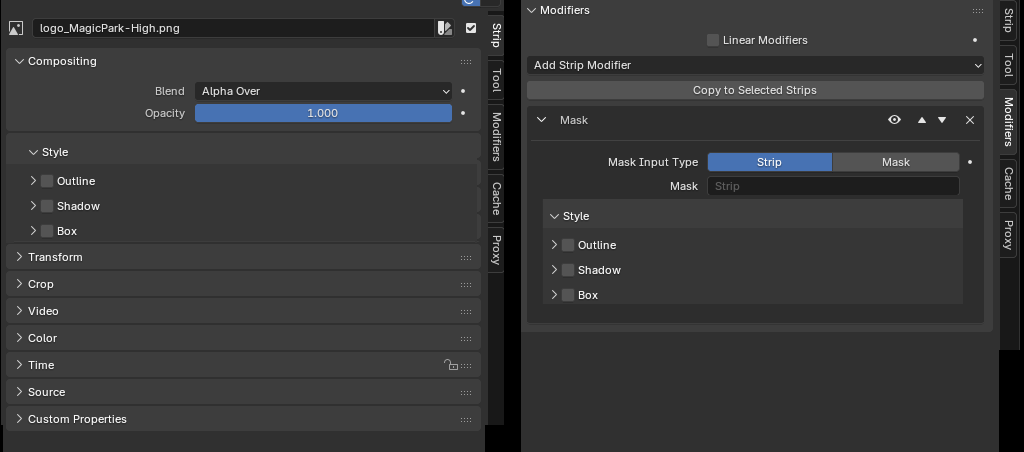Collapse the Style subpanel in Mask modifier
This screenshot has height=452, width=1024.
[x=554, y=216]
